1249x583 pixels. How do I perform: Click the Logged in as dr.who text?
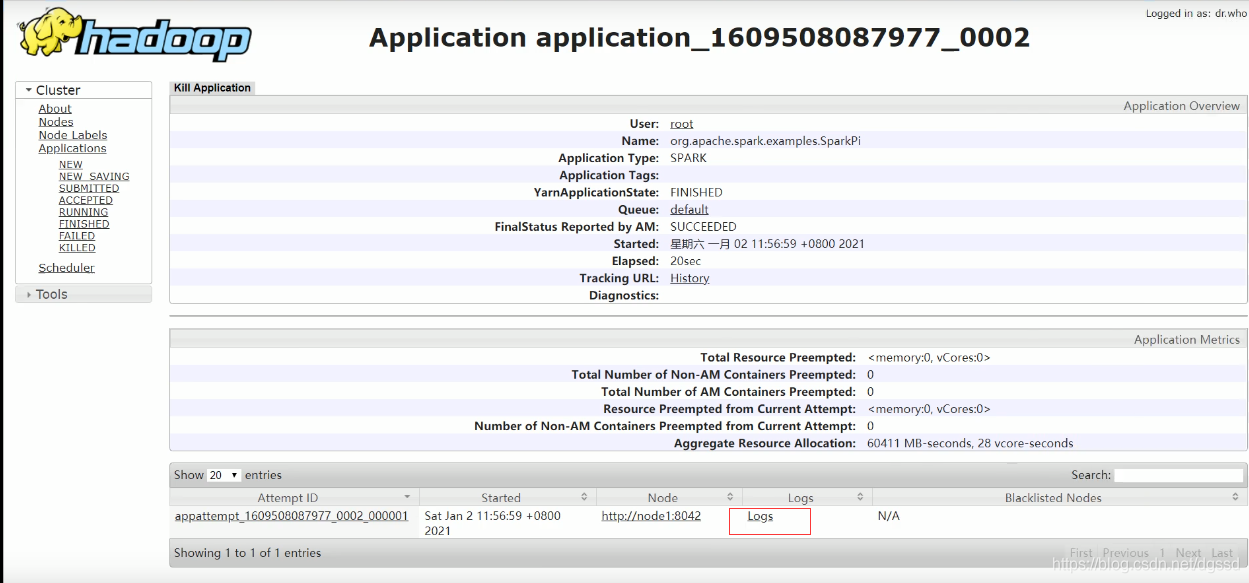(x=1196, y=14)
